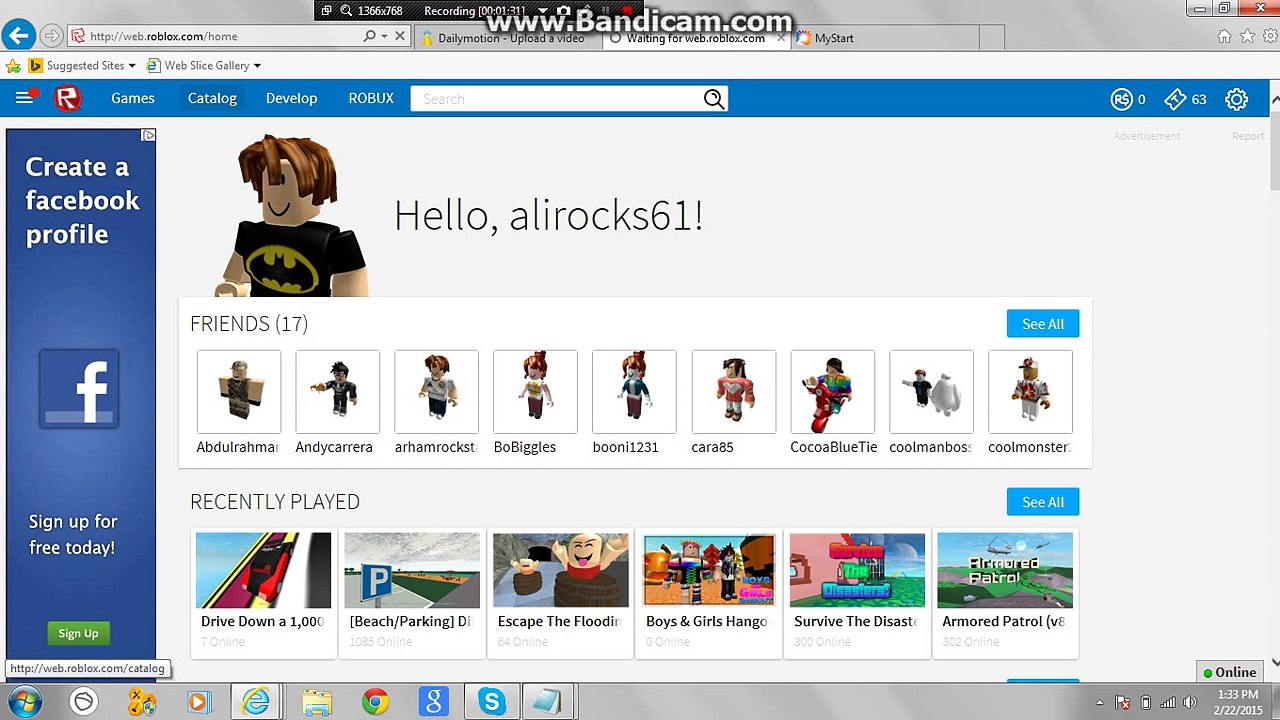Viewport: 1280px width, 720px height.
Task: Open Survive The Disasters game thumbnail
Action: [x=857, y=570]
